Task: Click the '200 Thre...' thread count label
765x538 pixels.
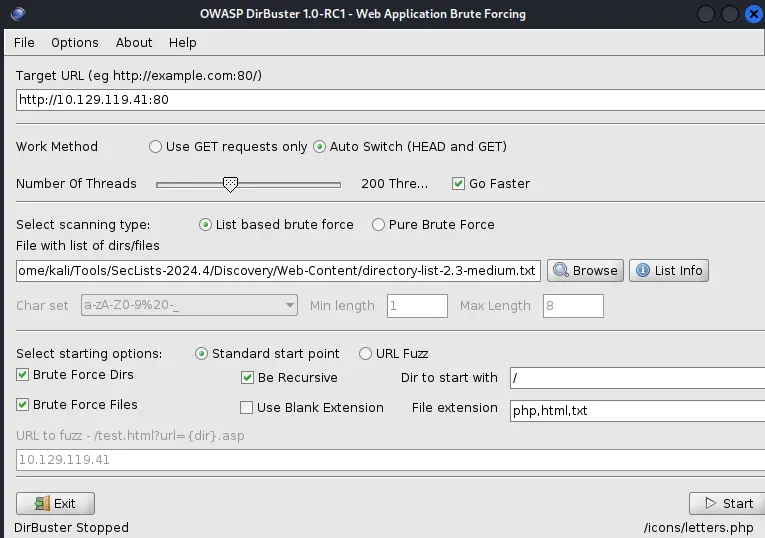Action: pos(394,183)
